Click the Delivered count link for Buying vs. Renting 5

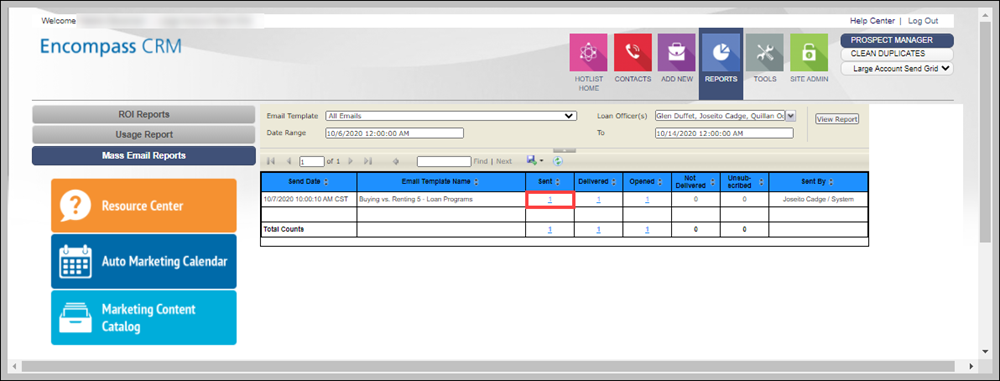coord(598,199)
